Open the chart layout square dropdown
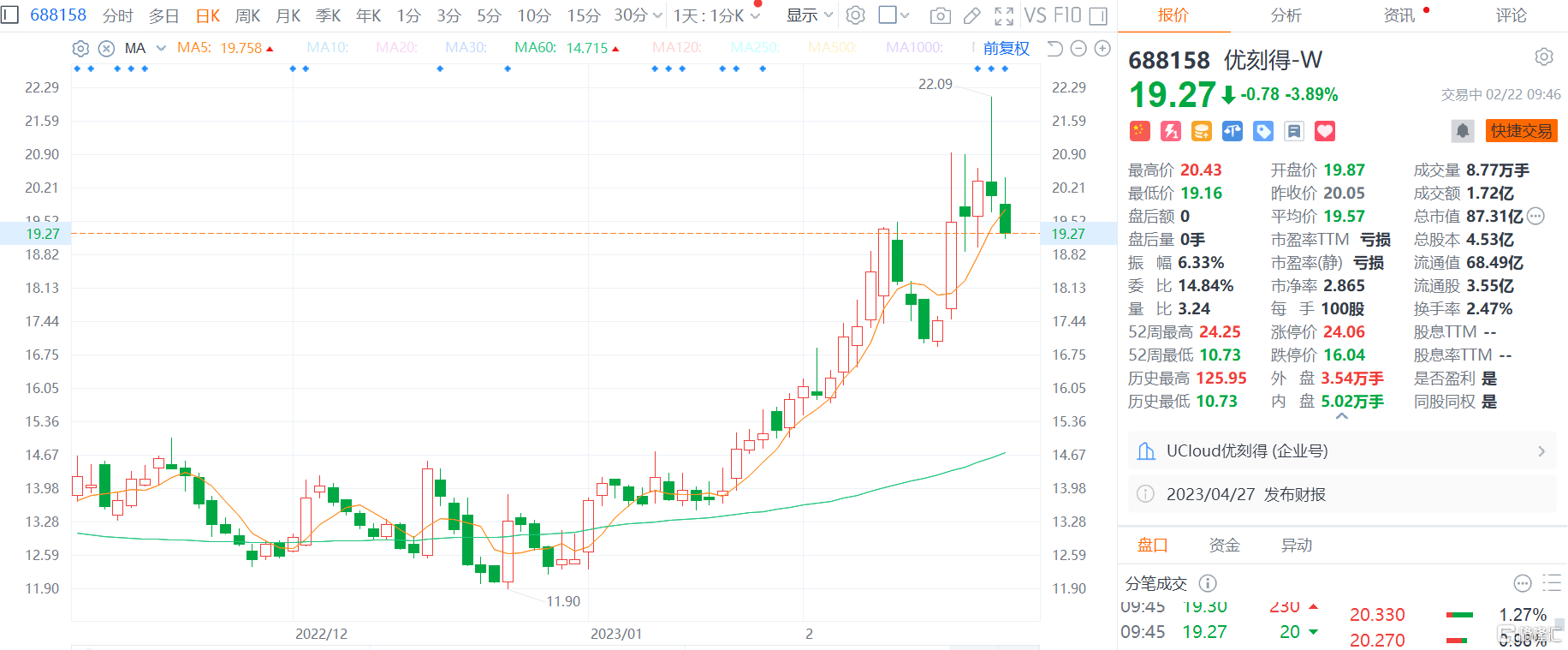The width and height of the screenshot is (1568, 650). coord(894,15)
